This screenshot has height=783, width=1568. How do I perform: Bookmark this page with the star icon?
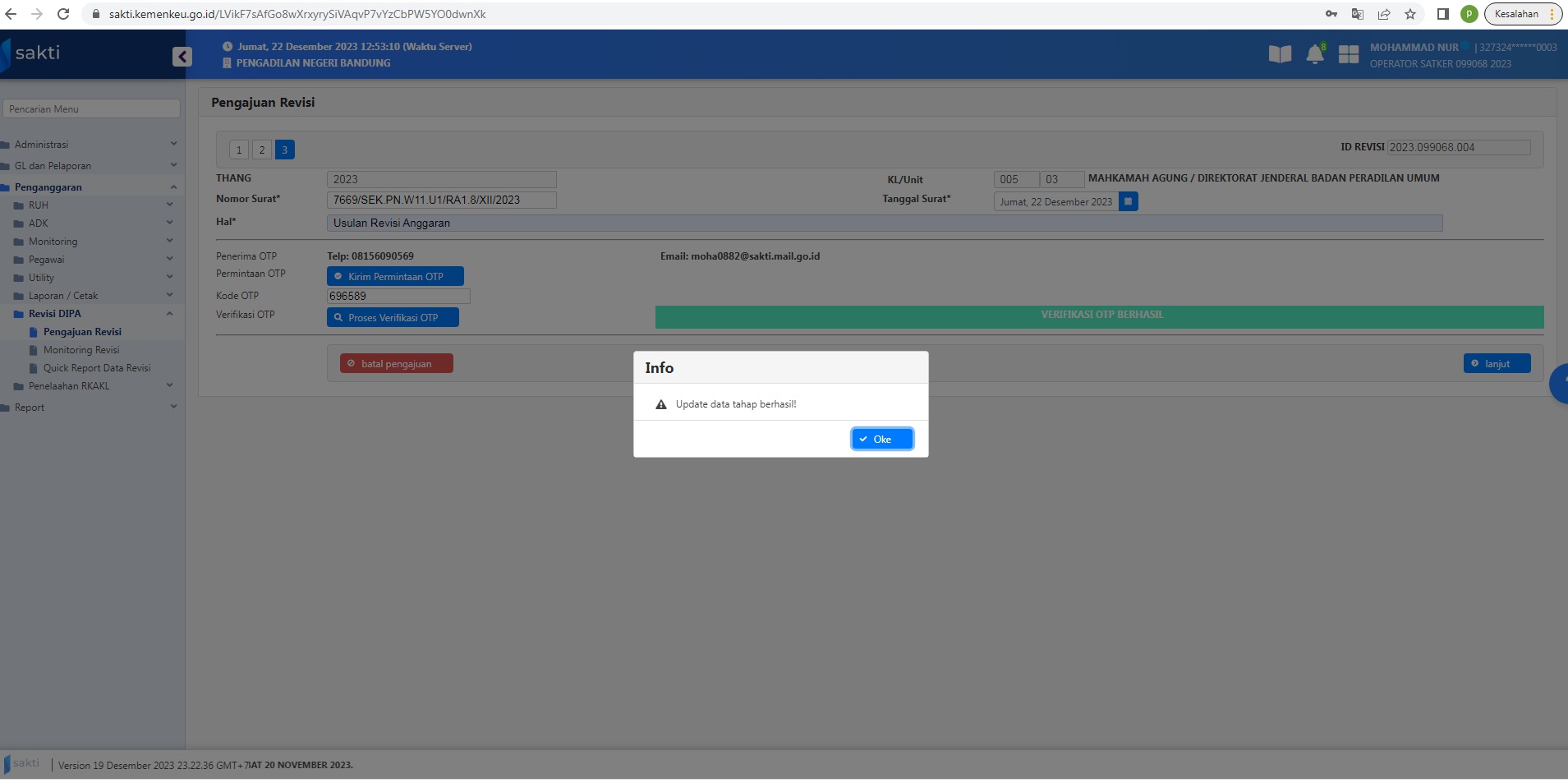point(1410,14)
